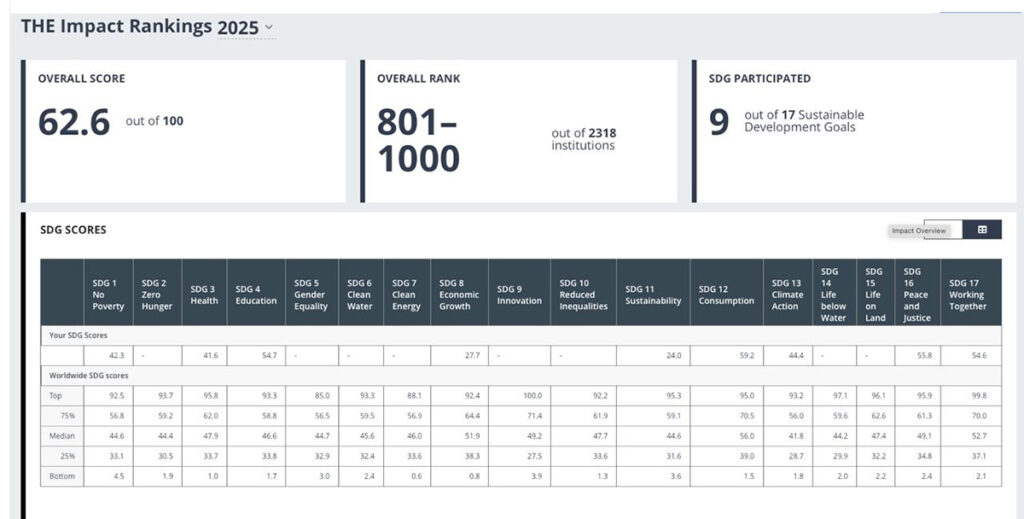Click THE Impact Rankings title
The width and height of the screenshot is (1024, 519).
tap(116, 27)
